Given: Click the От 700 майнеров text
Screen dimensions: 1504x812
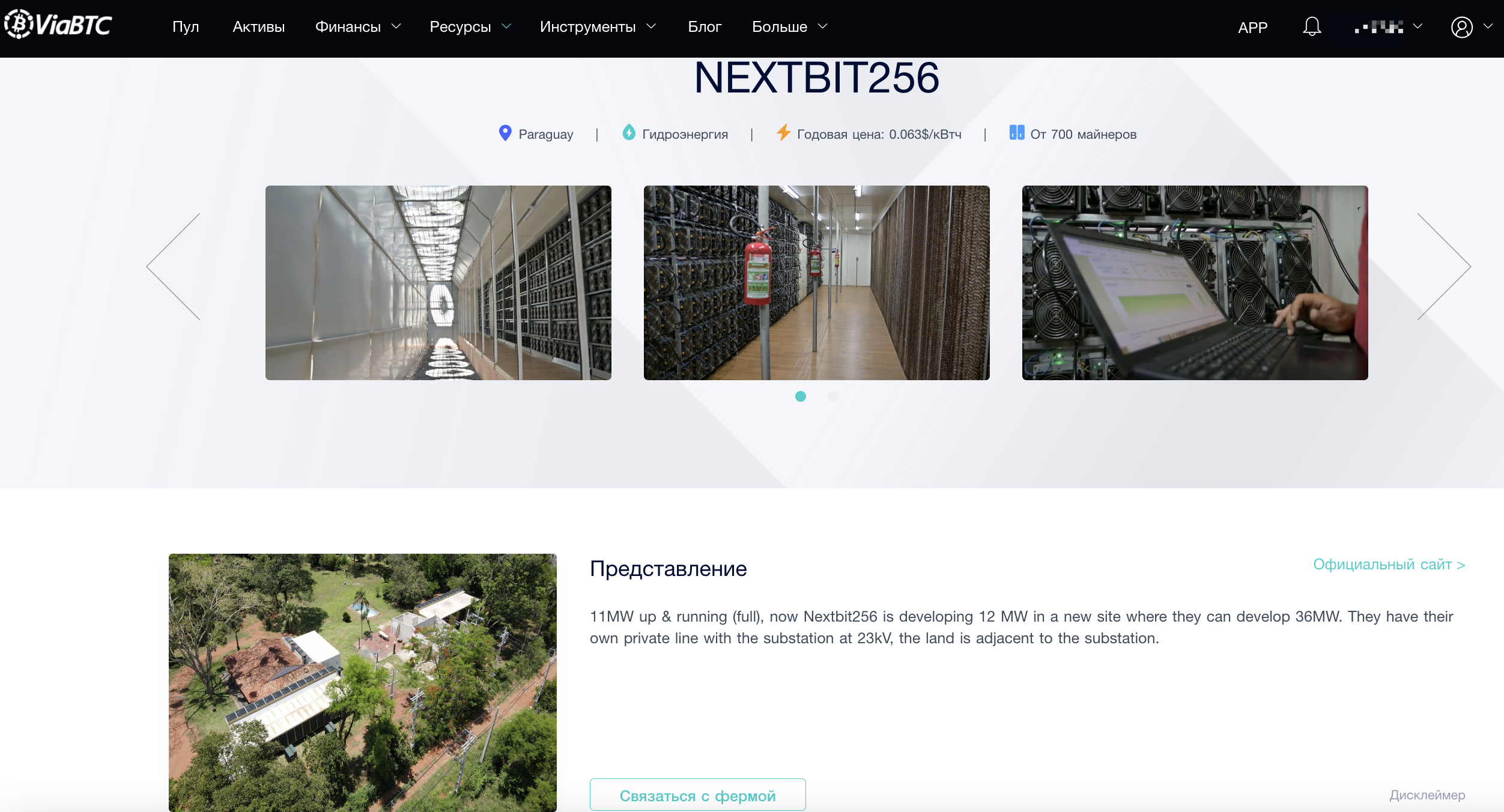Looking at the screenshot, I should [1084, 135].
